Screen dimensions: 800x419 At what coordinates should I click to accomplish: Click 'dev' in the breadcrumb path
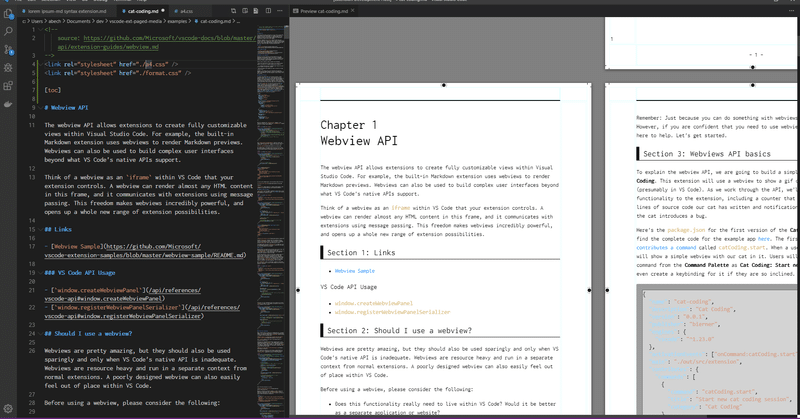coord(100,21)
